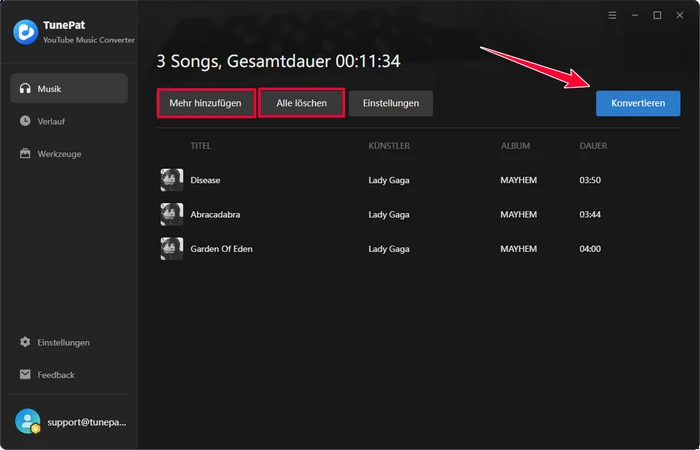Image resolution: width=700 pixels, height=450 pixels.
Task: Click Lady Gaga in the Abracadabra row
Action: click(x=389, y=215)
